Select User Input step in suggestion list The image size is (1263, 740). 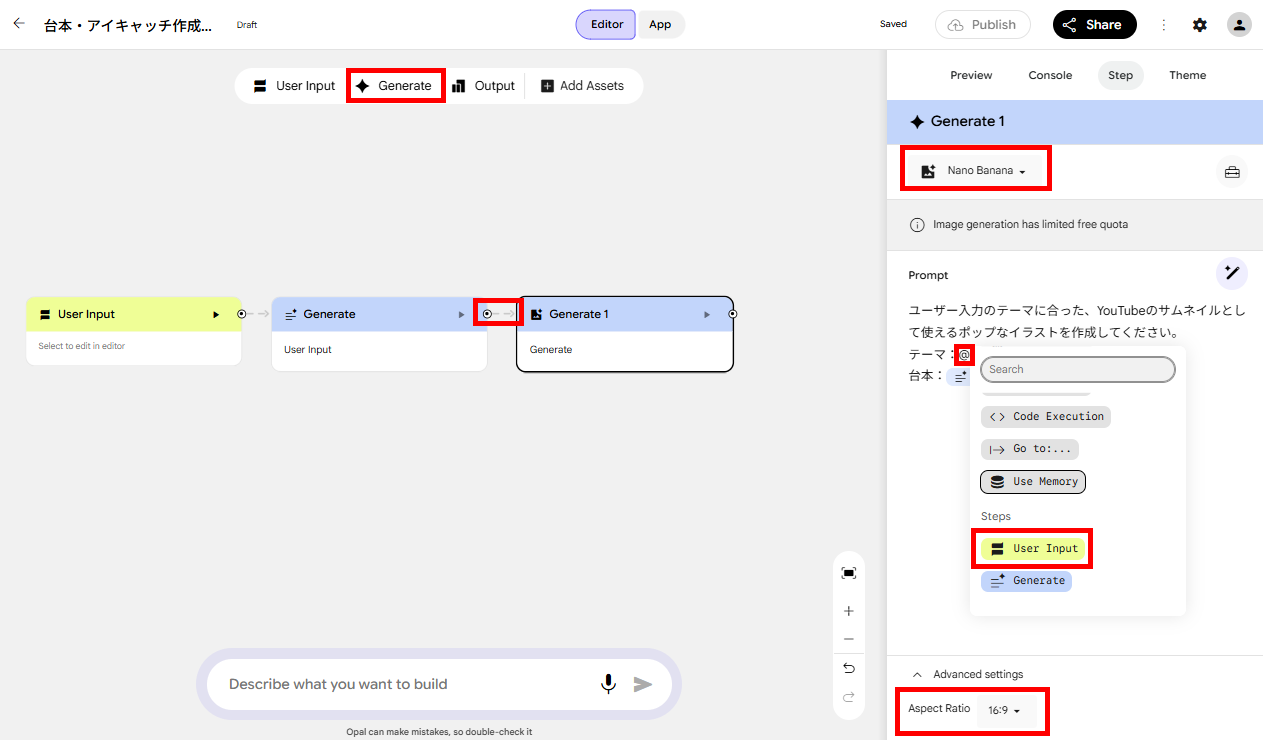tap(1033, 548)
